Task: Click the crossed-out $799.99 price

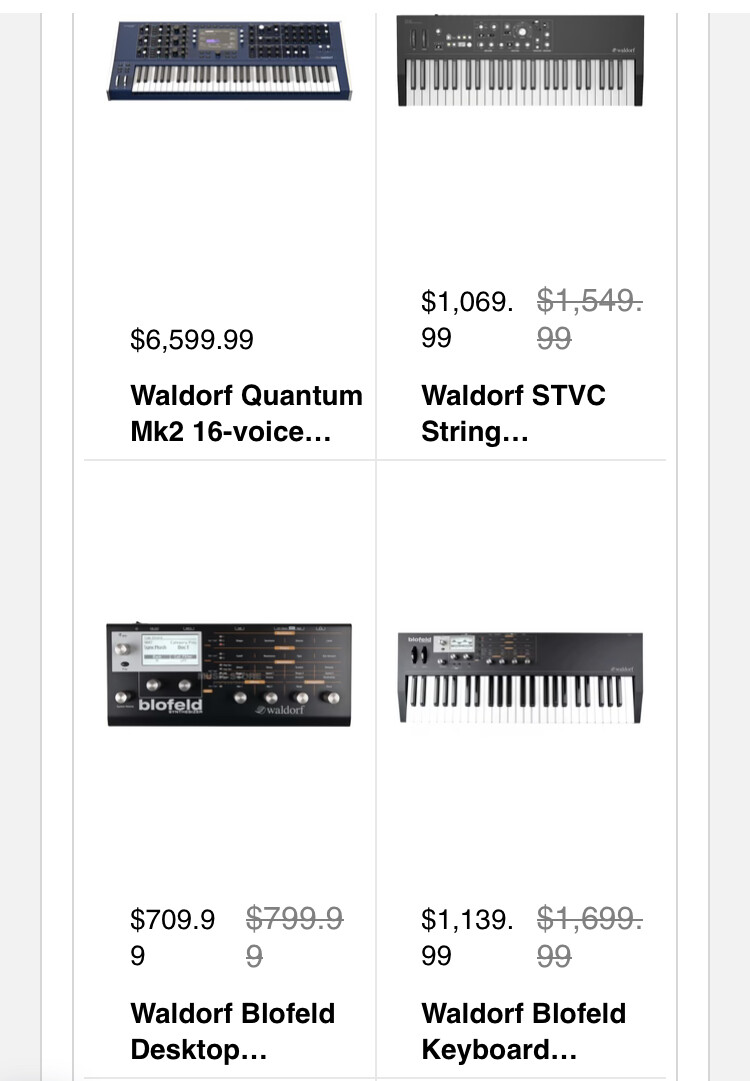Action: click(x=294, y=938)
